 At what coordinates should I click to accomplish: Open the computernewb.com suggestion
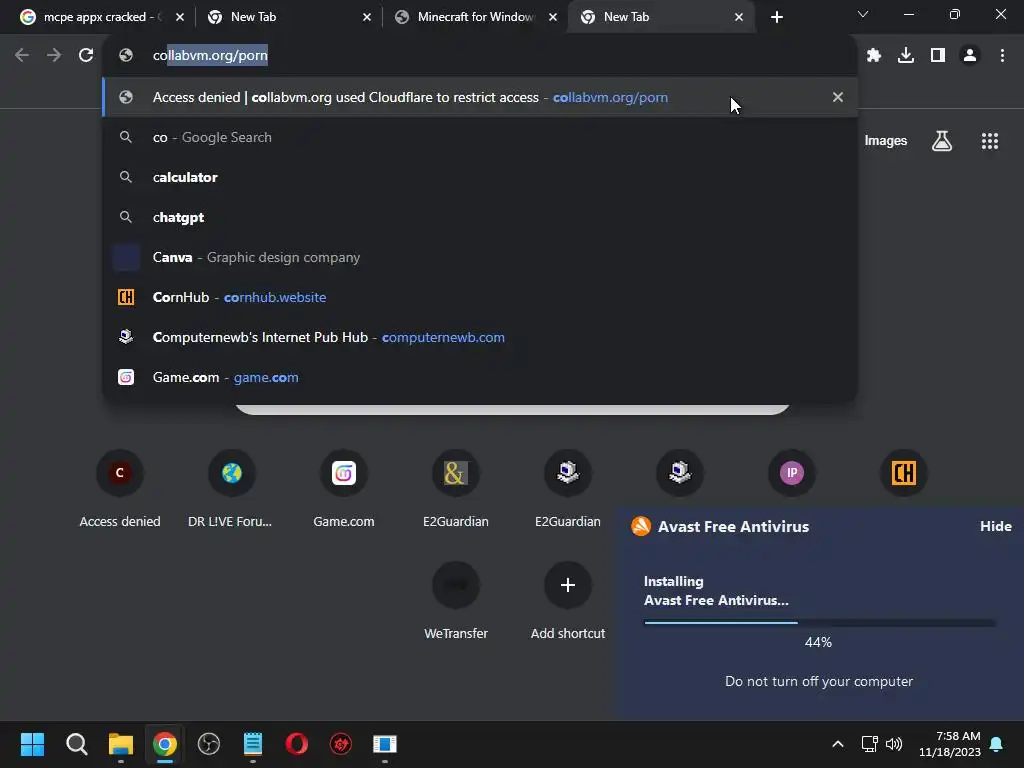point(480,337)
